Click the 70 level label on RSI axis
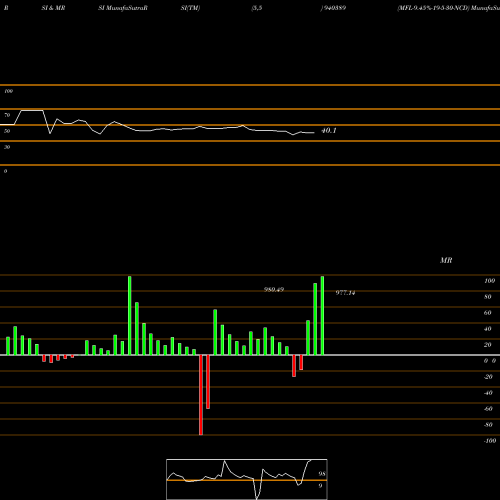Viewport: 500px width, 500px height. pyautogui.click(x=7, y=115)
